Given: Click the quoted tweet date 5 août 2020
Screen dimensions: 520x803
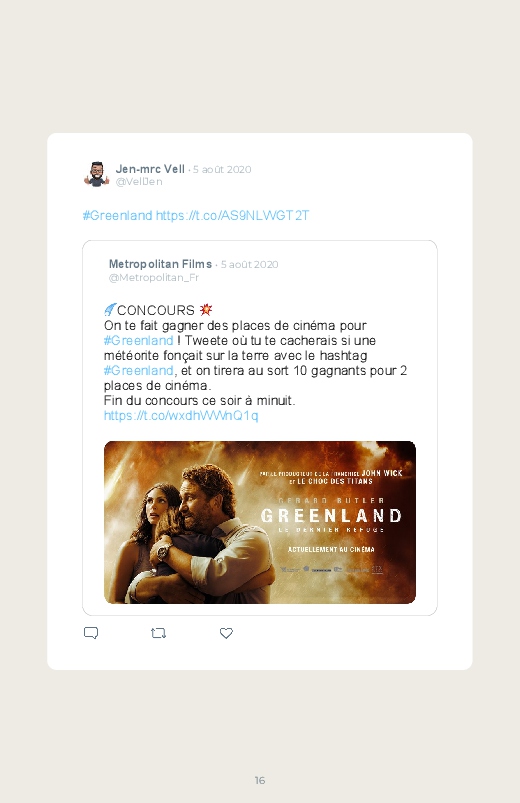Looking at the screenshot, I should click(249, 265).
